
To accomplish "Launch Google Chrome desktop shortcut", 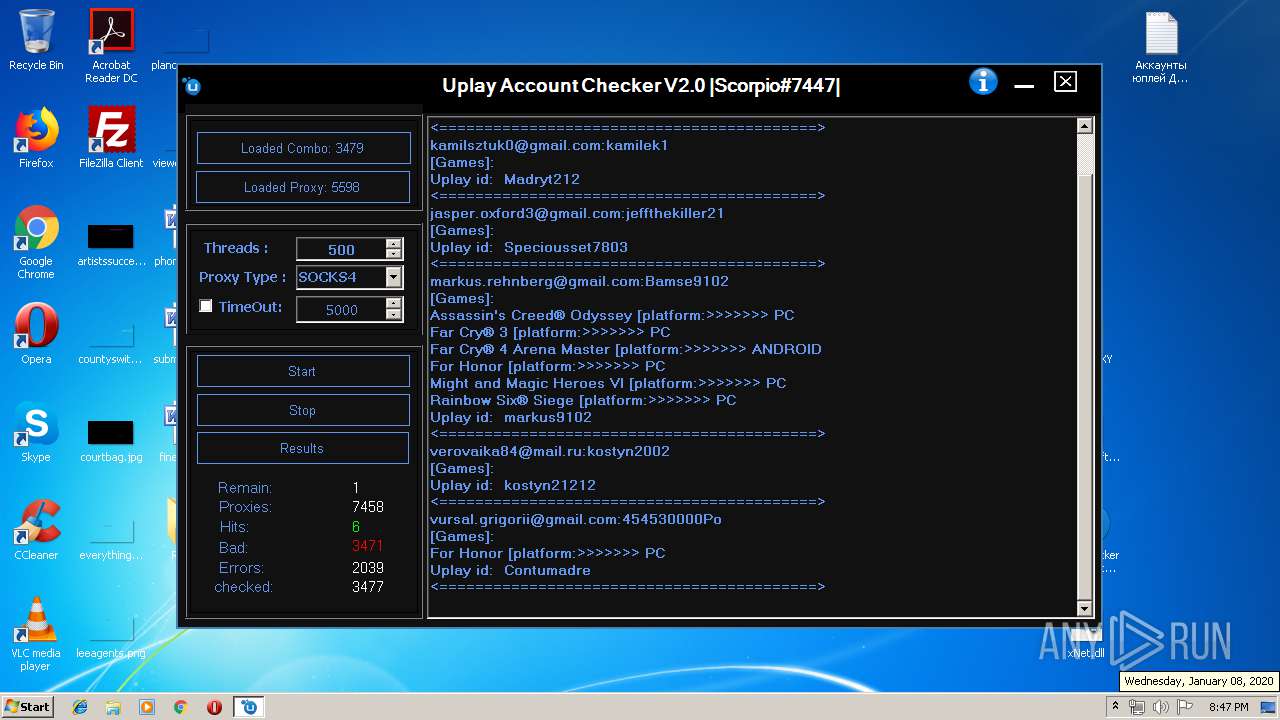I will click(x=36, y=243).
